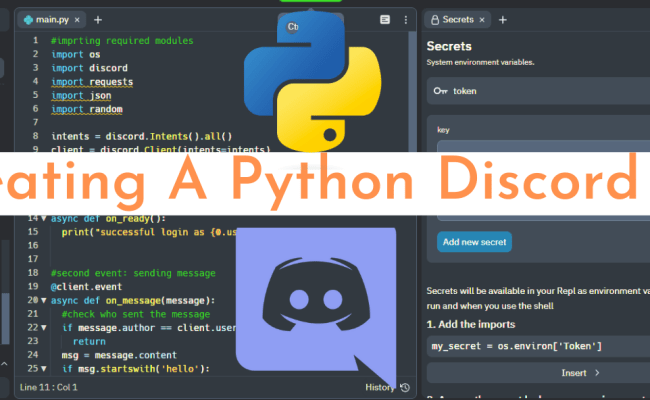Focus the key input field in Secrets
650x400 pixels.
543,146
